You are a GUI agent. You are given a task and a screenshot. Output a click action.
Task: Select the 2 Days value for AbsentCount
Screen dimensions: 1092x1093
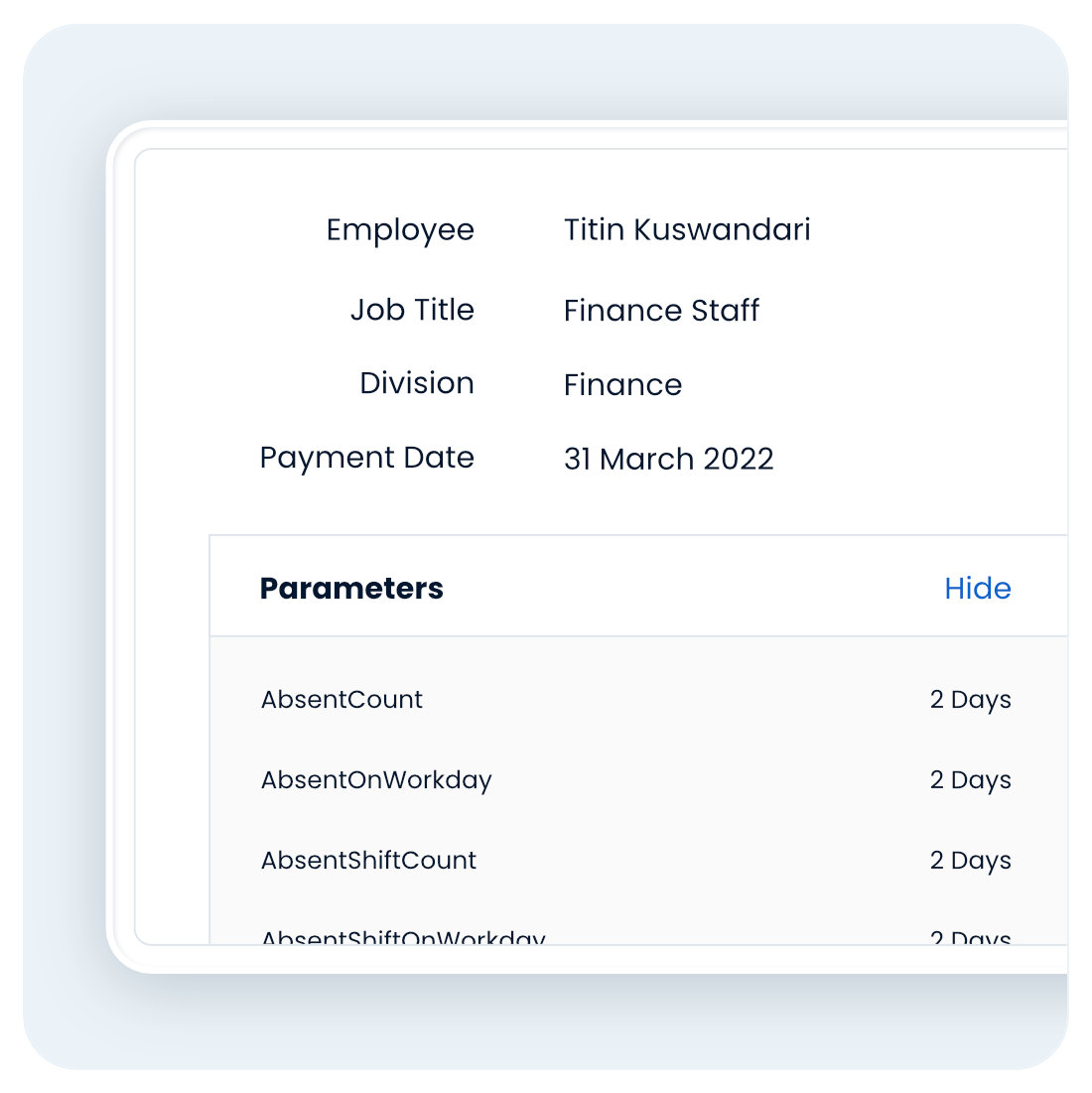970,700
